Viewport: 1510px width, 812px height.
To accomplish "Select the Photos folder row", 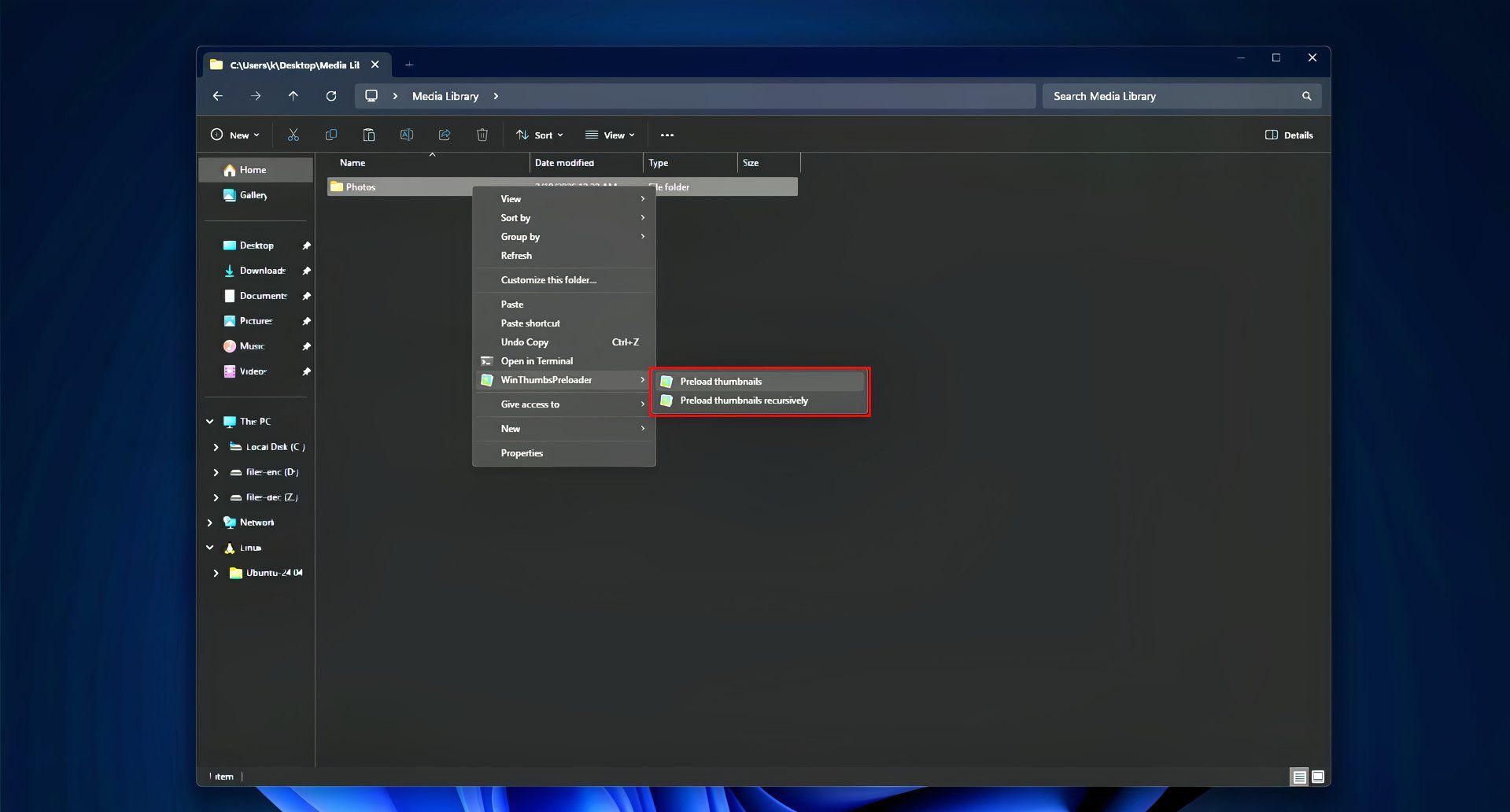I will tap(563, 186).
